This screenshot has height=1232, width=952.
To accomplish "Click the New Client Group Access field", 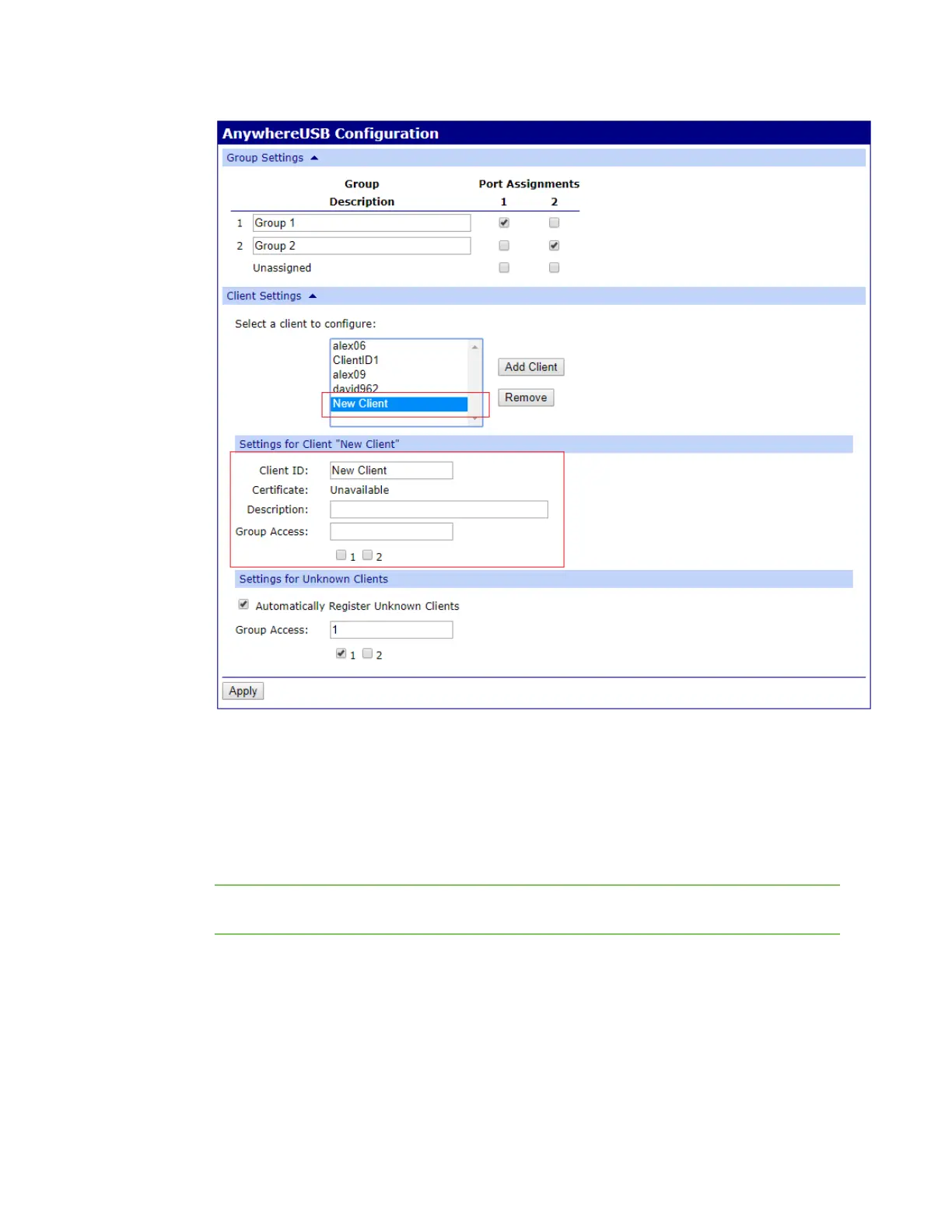I will 391,531.
